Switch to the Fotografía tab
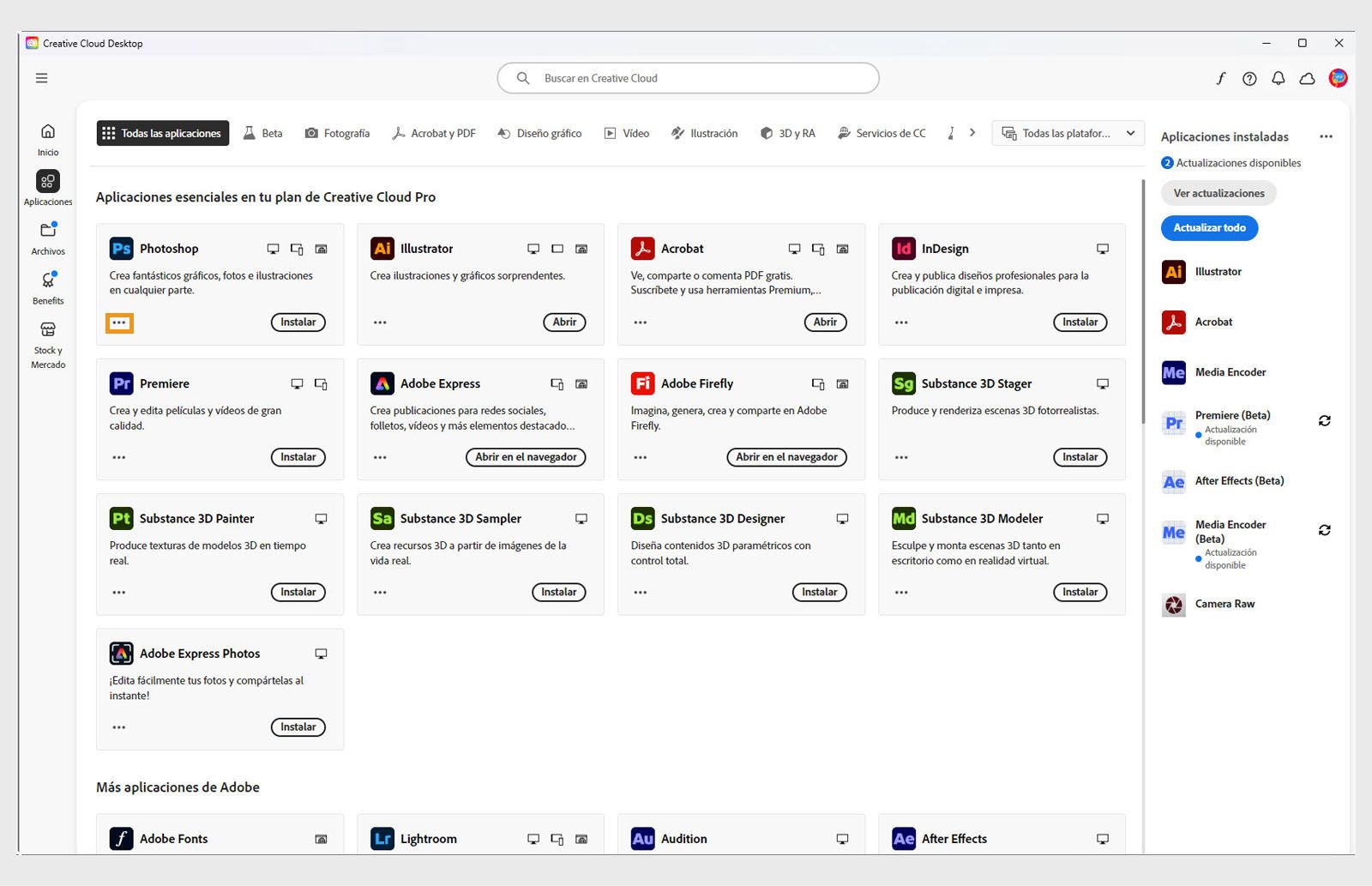 pos(338,133)
